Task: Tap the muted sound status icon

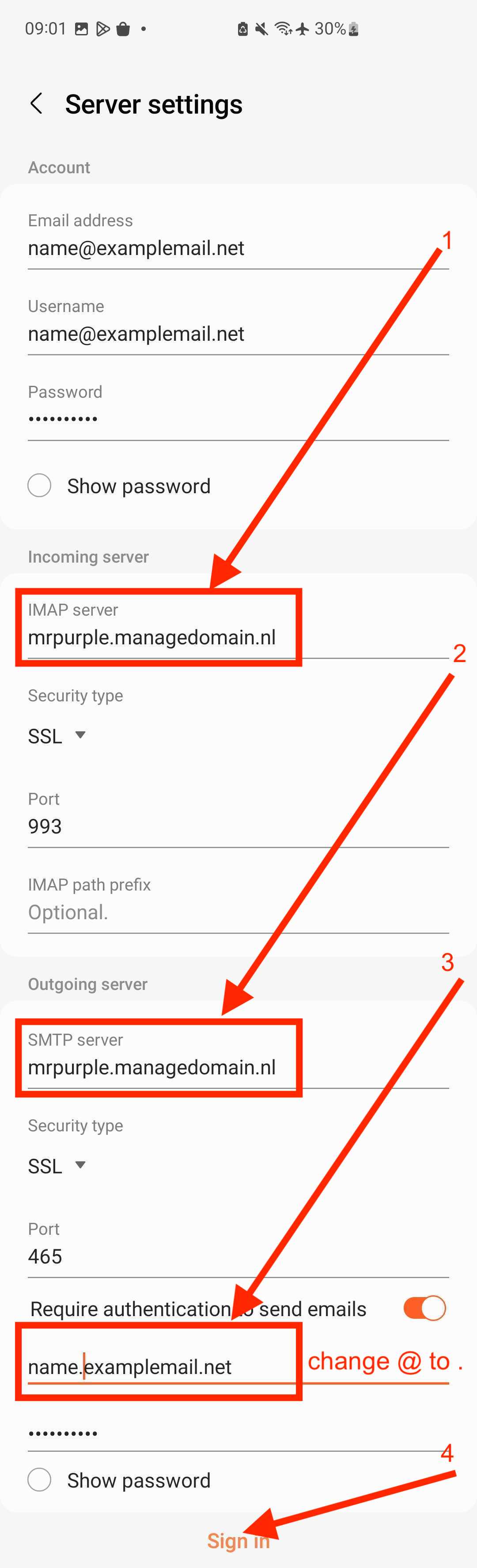Action: [261, 29]
